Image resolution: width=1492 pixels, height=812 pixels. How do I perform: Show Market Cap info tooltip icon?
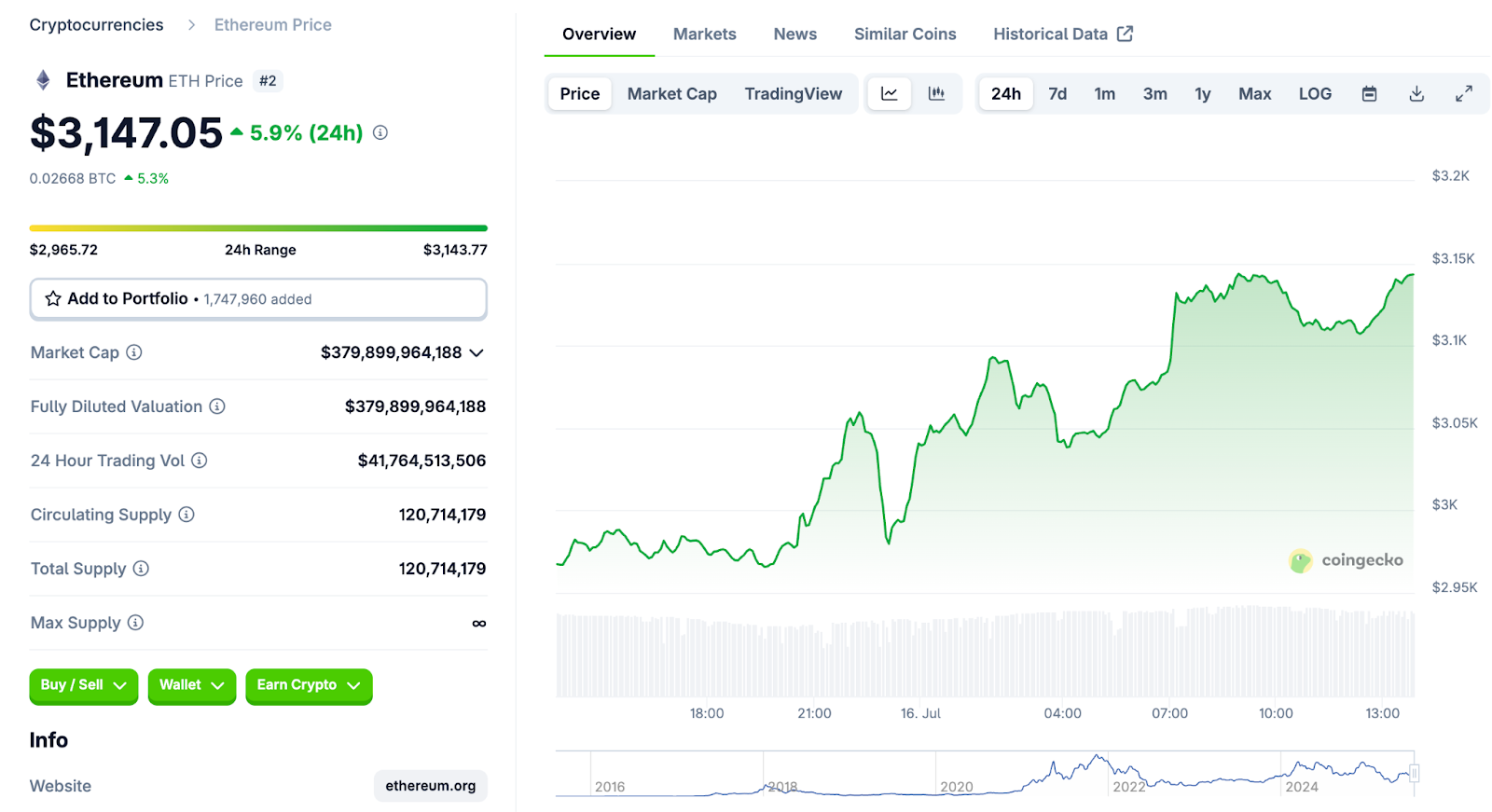[x=134, y=352]
